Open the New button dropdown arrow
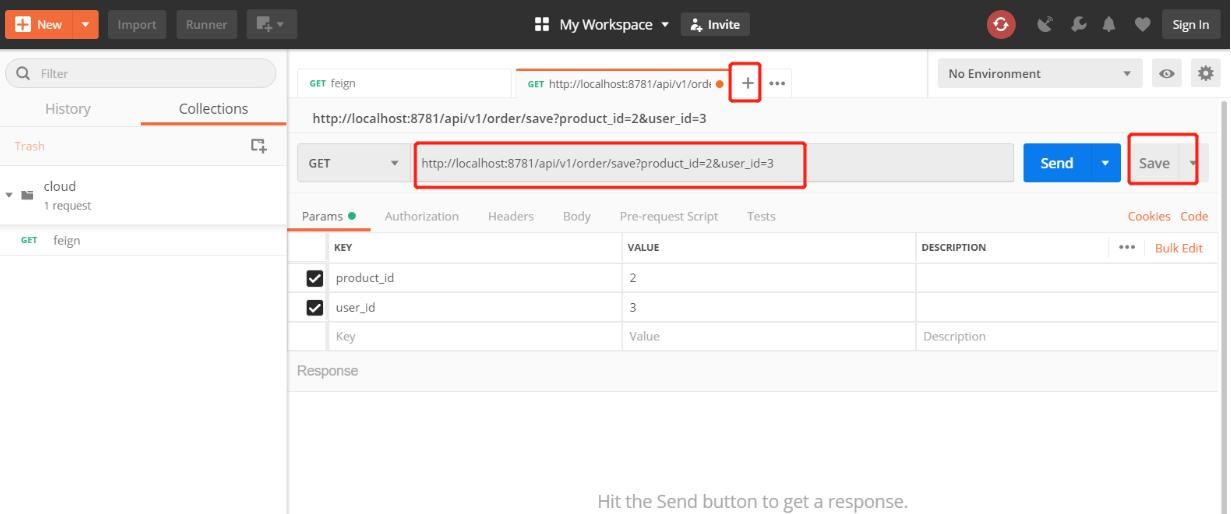The image size is (1231, 514). [x=85, y=24]
